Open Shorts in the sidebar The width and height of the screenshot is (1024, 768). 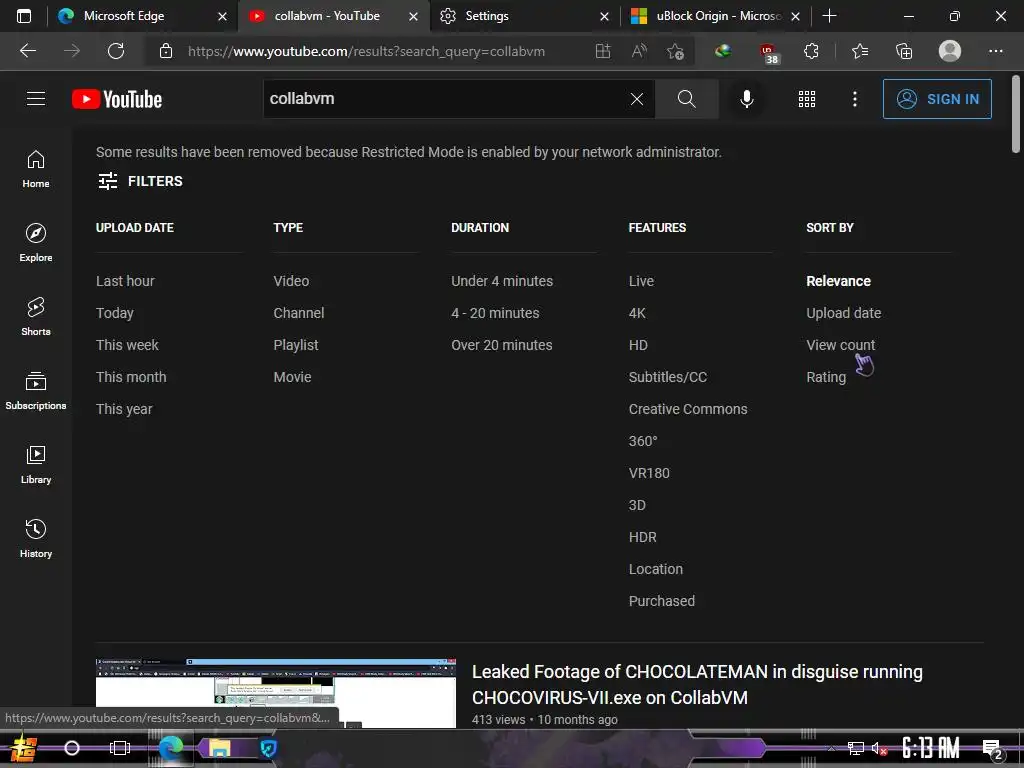(x=36, y=316)
